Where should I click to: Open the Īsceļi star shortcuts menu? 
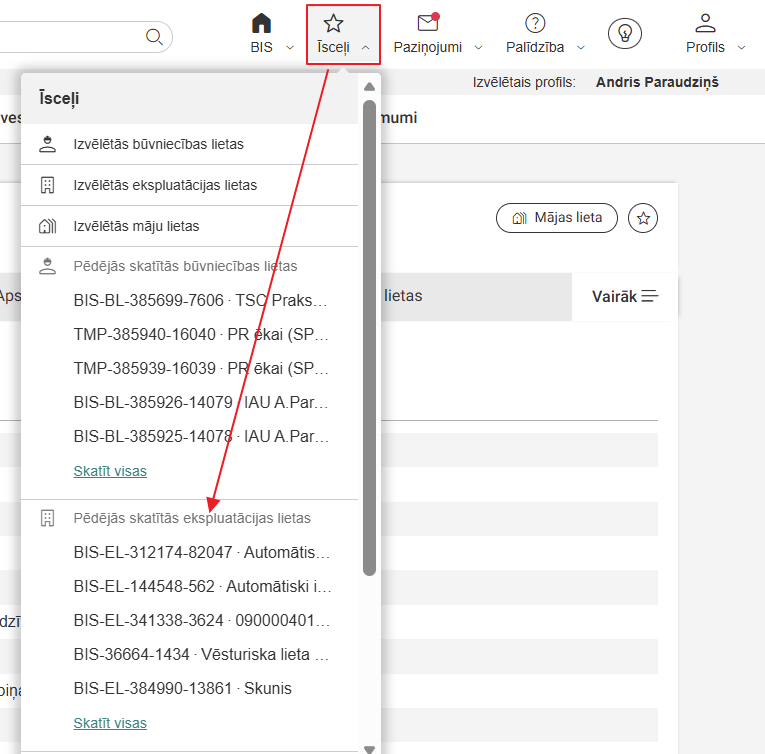click(334, 24)
